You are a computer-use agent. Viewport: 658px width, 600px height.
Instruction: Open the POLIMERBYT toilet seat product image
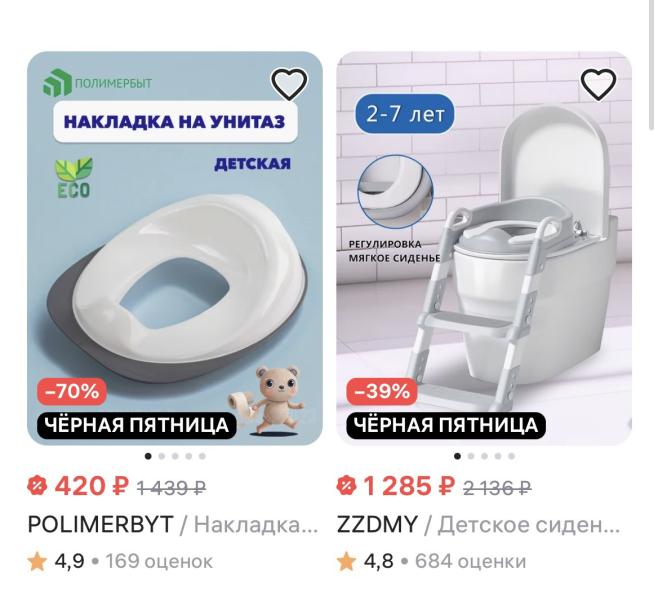tap(175, 248)
